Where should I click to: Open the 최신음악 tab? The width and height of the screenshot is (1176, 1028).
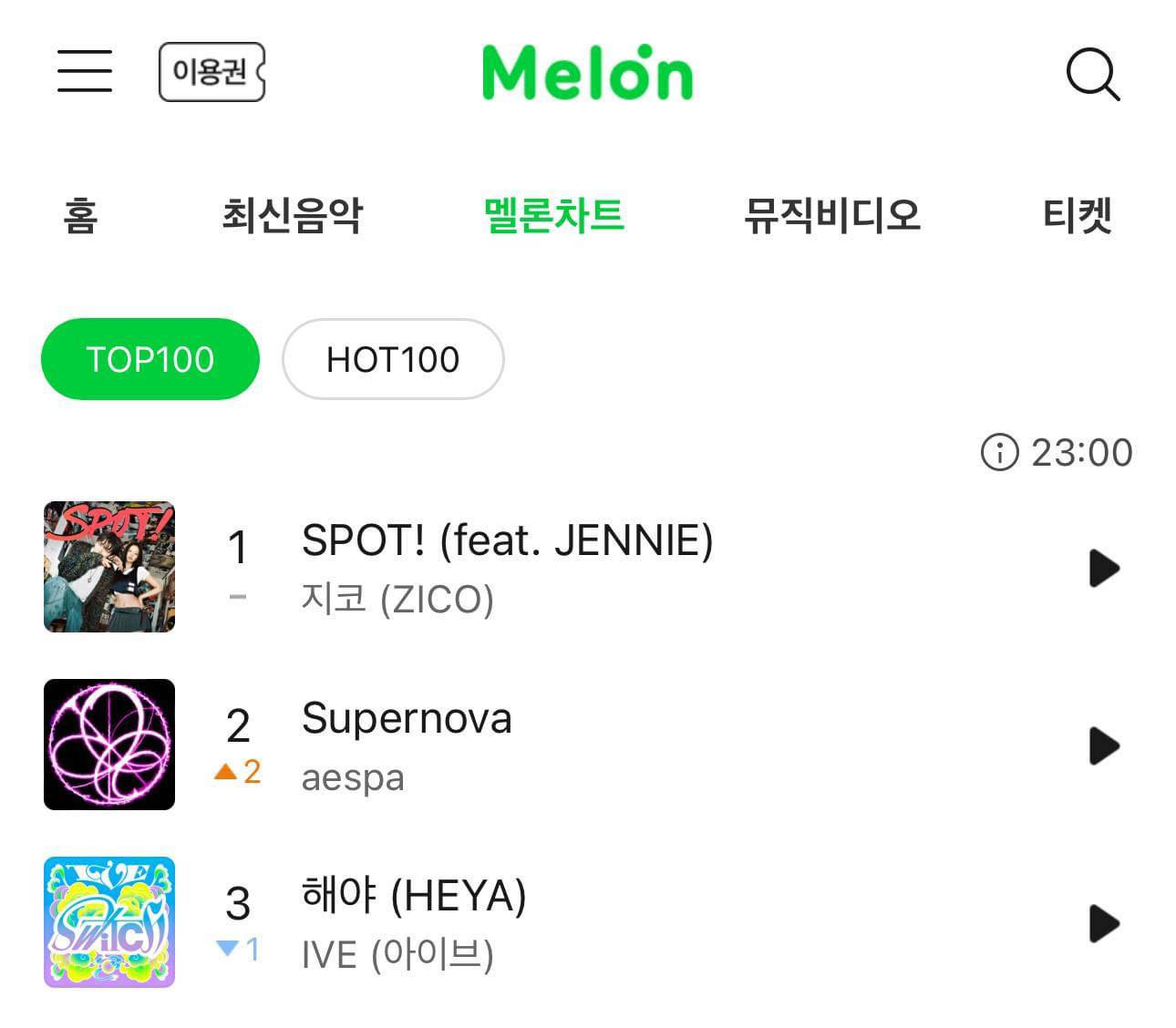pyautogui.click(x=292, y=216)
